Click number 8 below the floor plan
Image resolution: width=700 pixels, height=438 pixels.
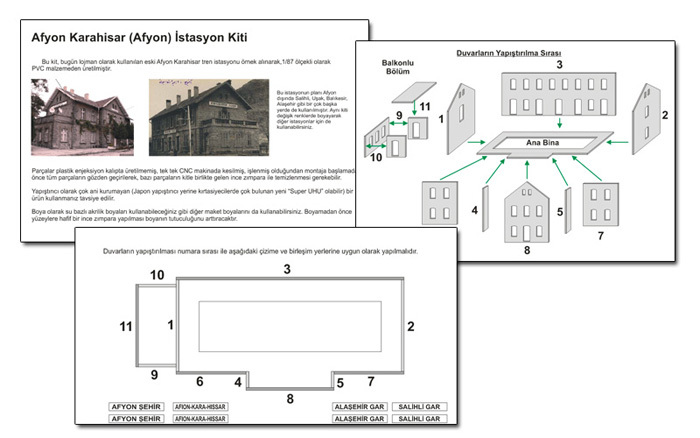(x=290, y=399)
